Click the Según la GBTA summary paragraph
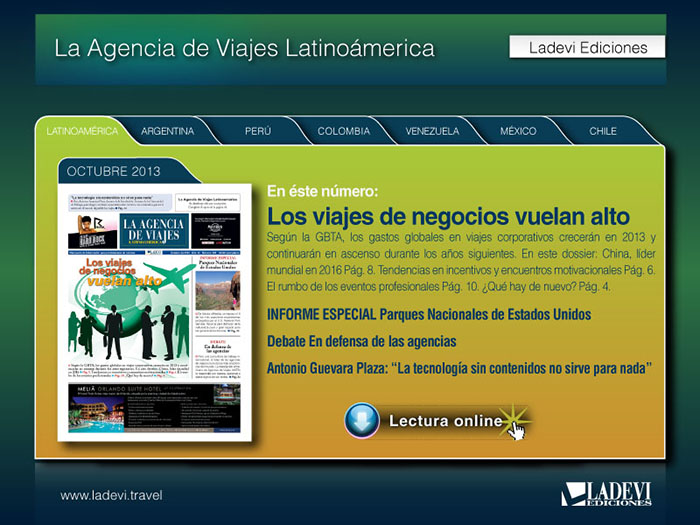The width and height of the screenshot is (700, 525). 461,262
